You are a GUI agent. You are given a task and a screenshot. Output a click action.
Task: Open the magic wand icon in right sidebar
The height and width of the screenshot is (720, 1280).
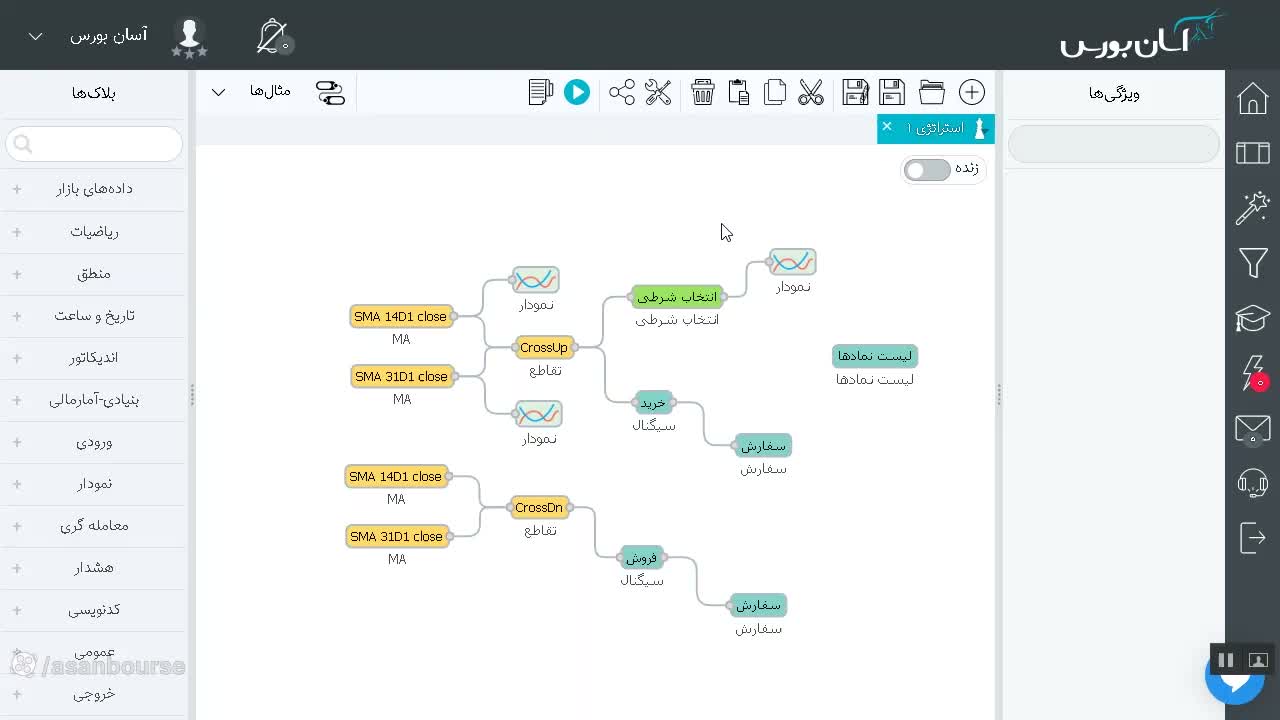(1253, 208)
